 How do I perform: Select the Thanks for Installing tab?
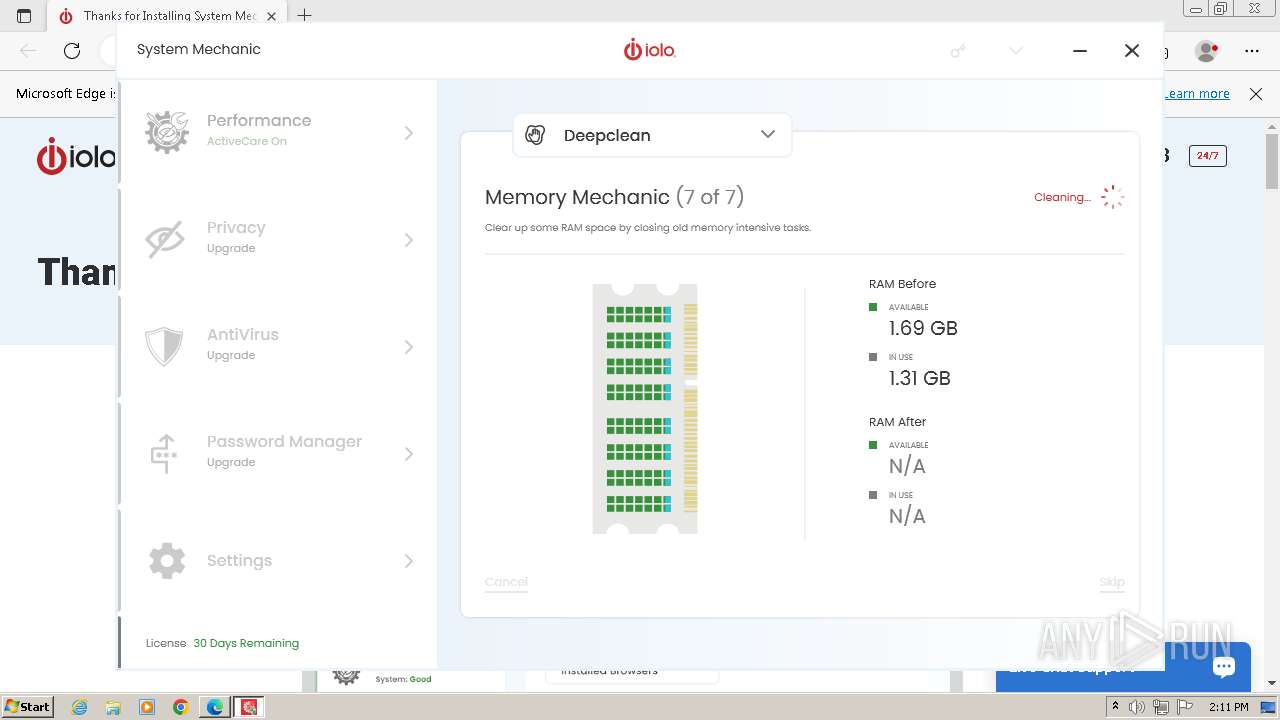[x=167, y=16]
